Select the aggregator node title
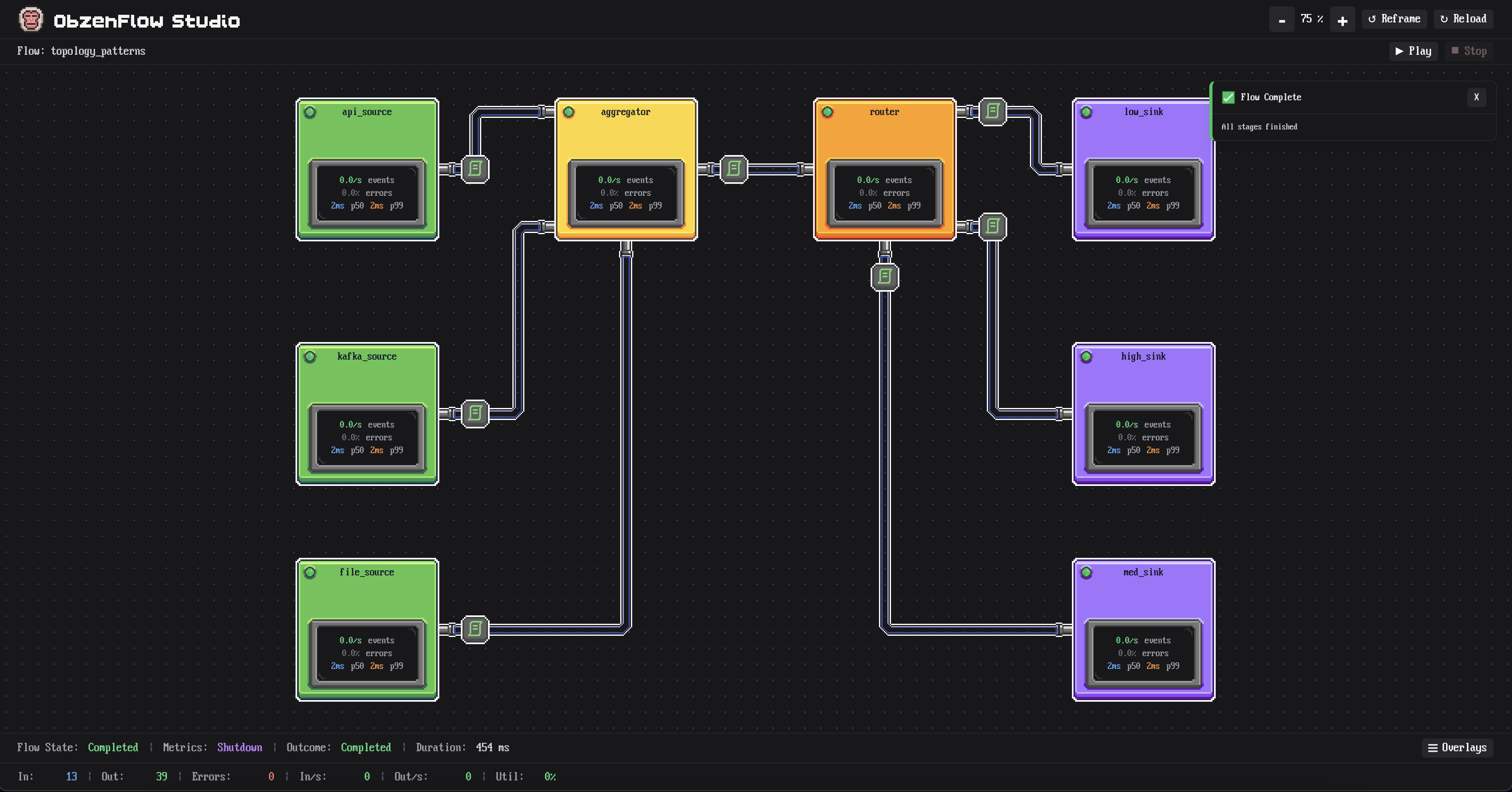The width and height of the screenshot is (1512, 792). point(625,112)
